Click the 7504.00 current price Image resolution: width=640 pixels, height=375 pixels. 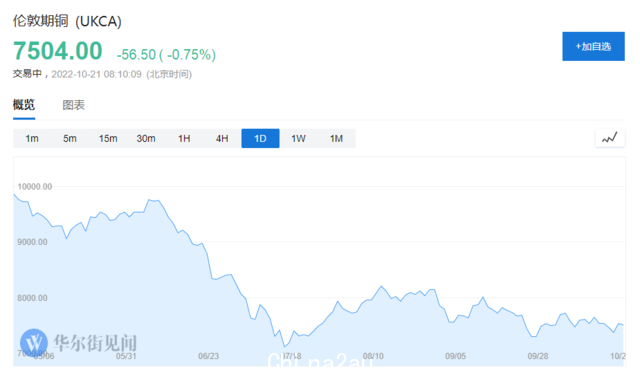tap(58, 51)
